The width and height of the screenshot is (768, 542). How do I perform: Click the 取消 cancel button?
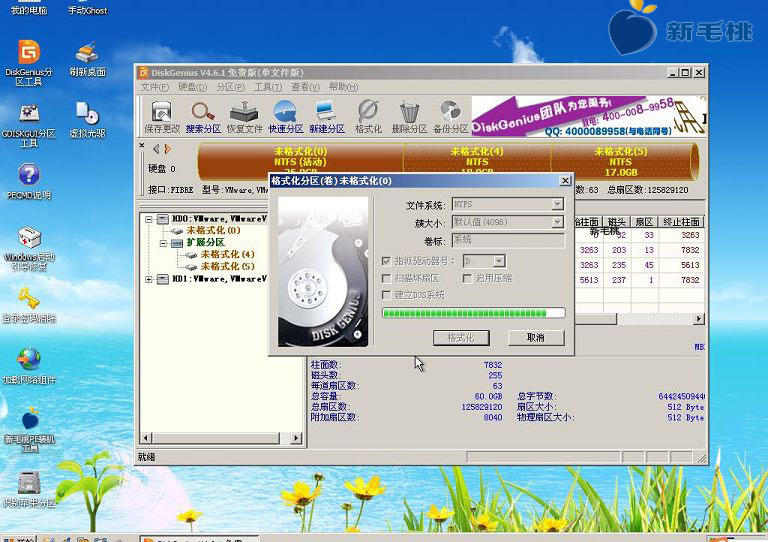coord(536,338)
